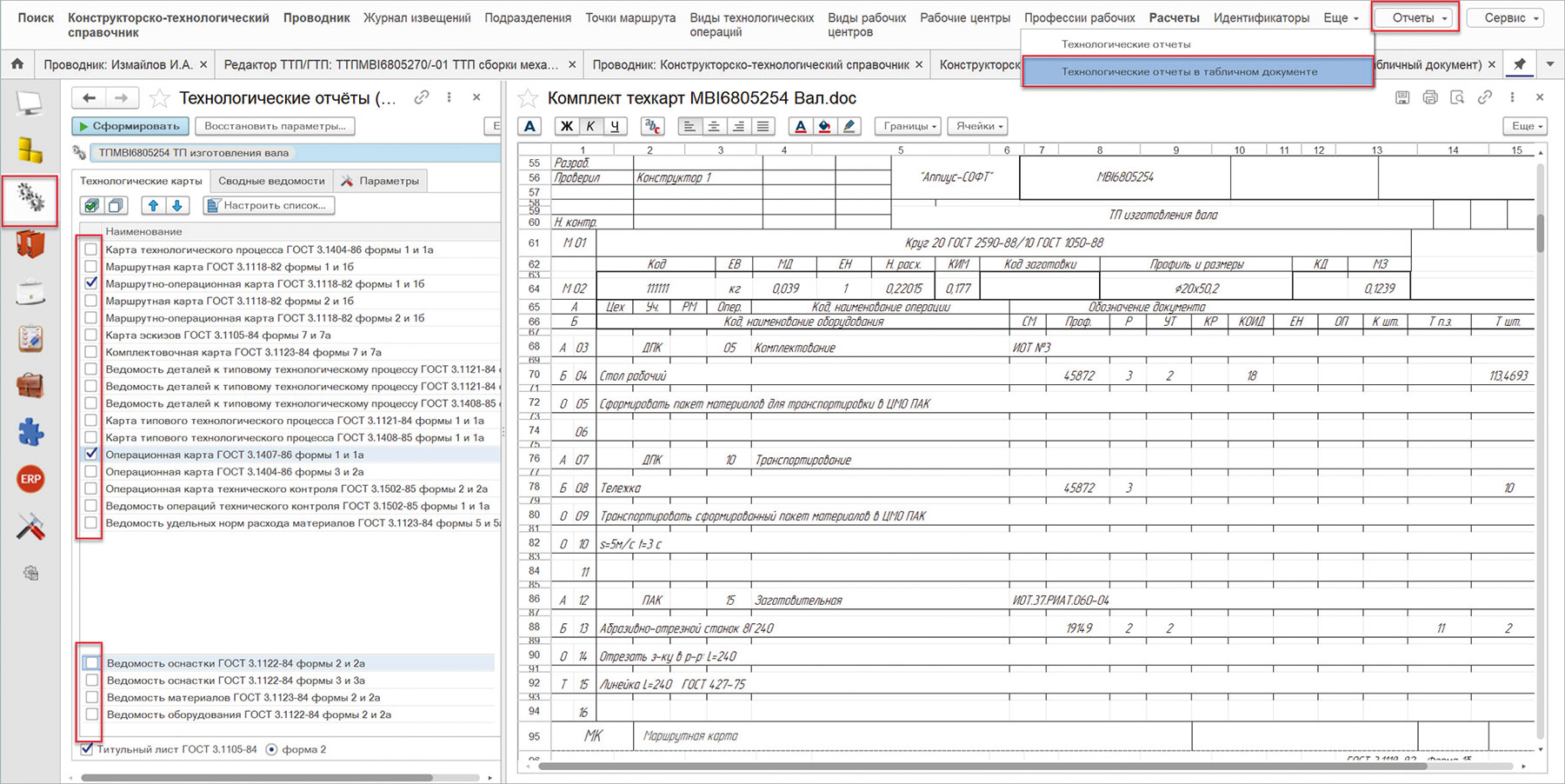This screenshot has width=1565, height=784.
Task: Check all items in the cards list
Action: (x=91, y=205)
